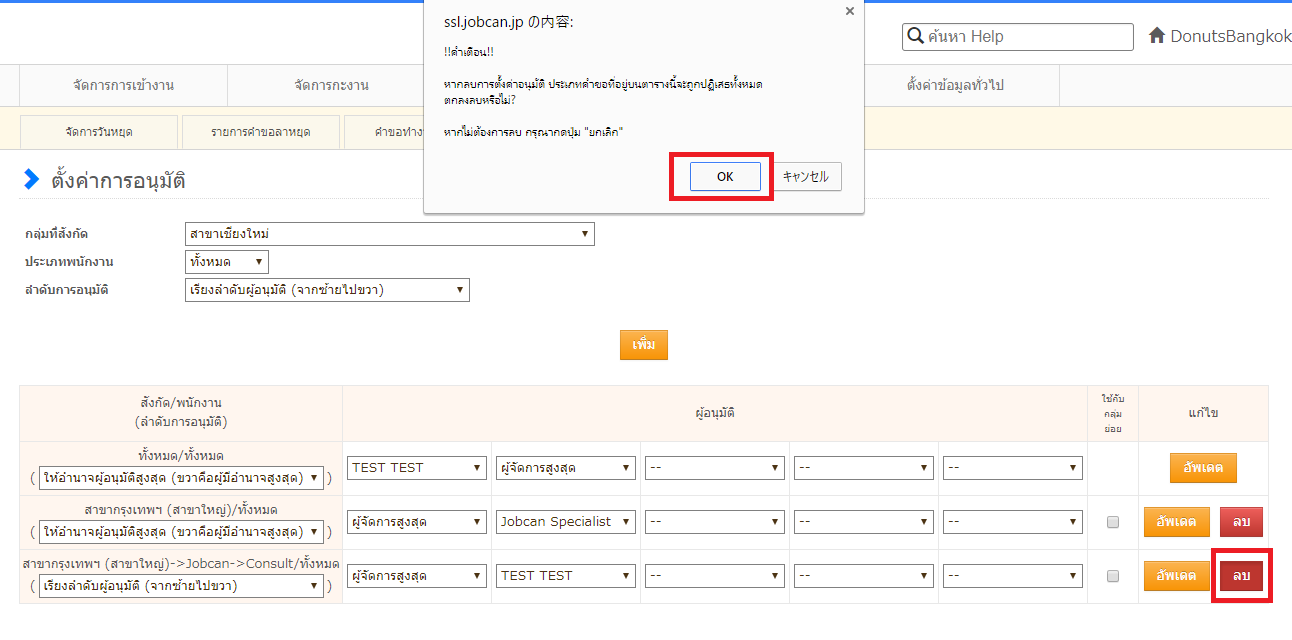Click อัพเดต in the ทั้งหมด/ทั้งหมด row
The height and width of the screenshot is (640, 1292).
pos(1203,468)
